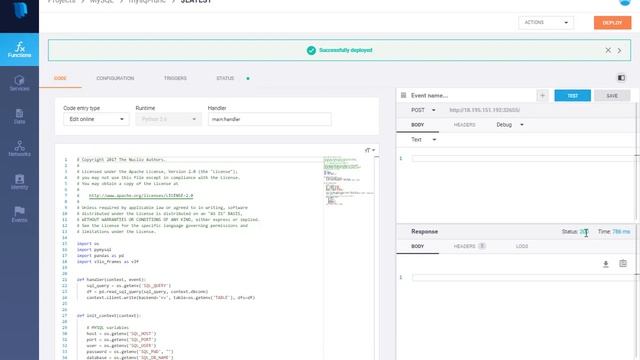
Task: Click the request URL text
Action: 484,110
